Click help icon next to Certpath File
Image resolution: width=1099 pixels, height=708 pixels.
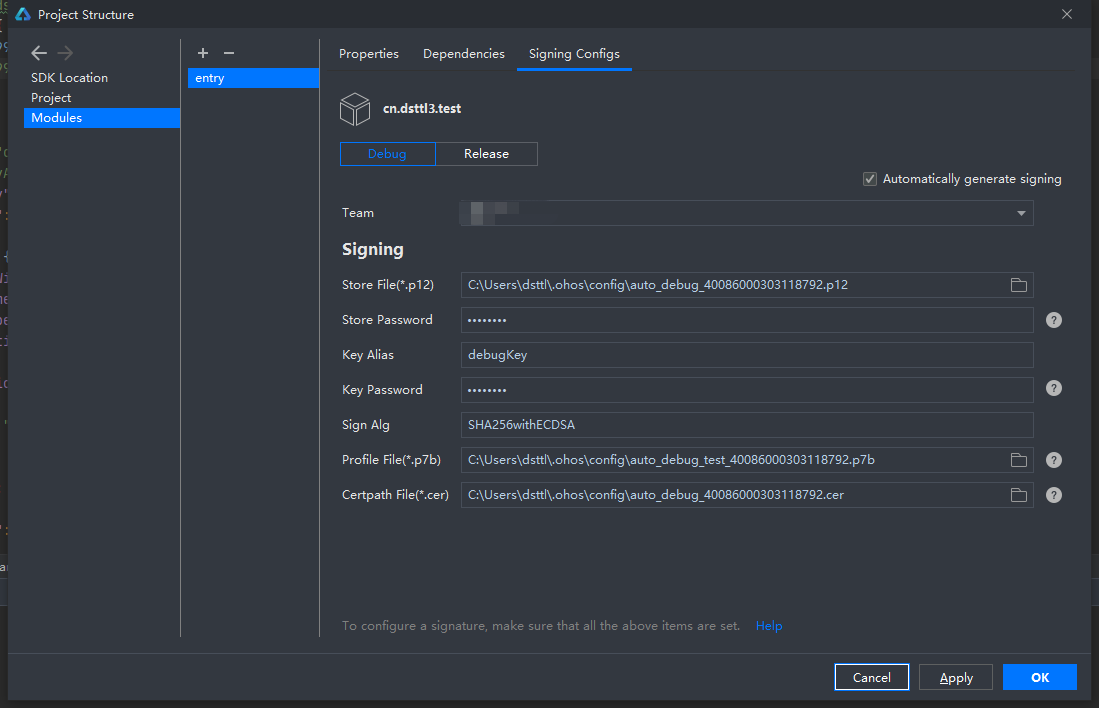click(x=1053, y=495)
